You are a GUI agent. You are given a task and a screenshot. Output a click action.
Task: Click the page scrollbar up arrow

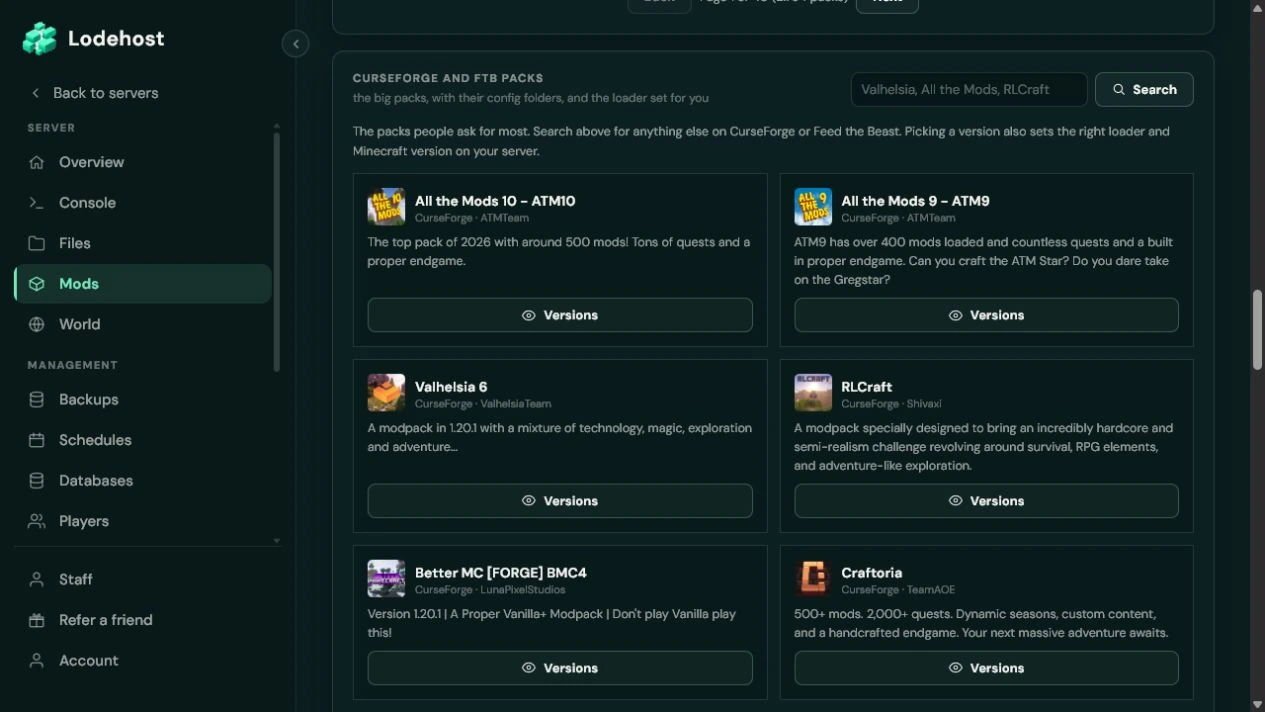coord(1257,7)
